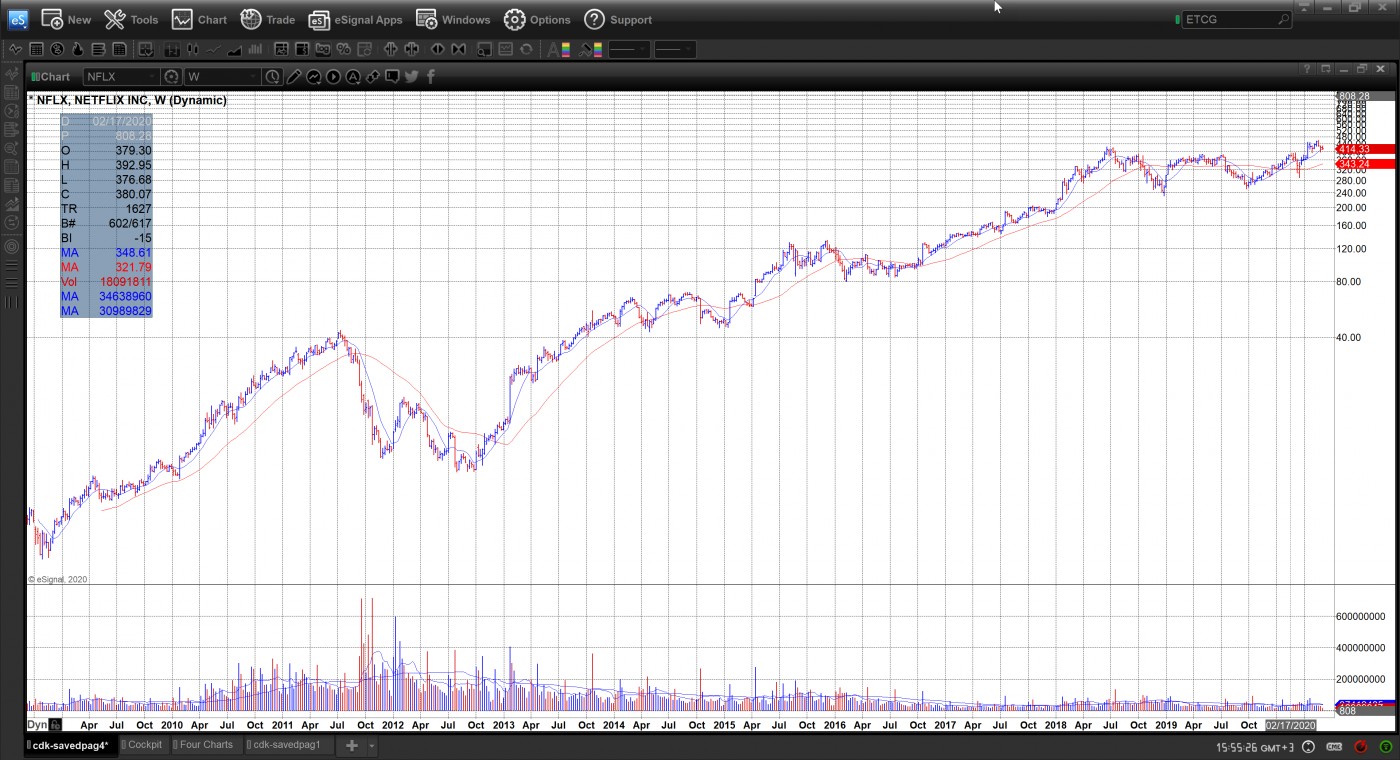
Task: Click the paint fill color swatch
Action: pos(591,49)
